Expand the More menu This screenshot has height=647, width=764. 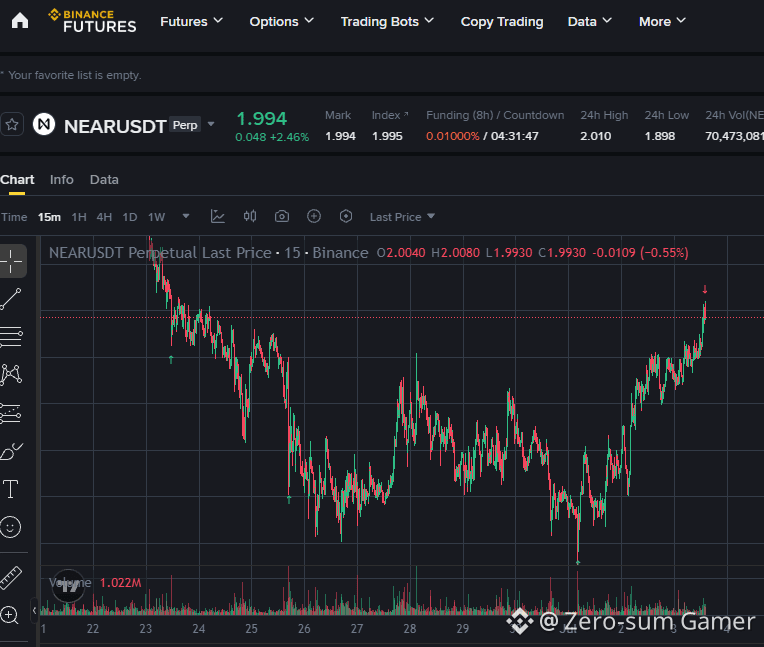[662, 21]
